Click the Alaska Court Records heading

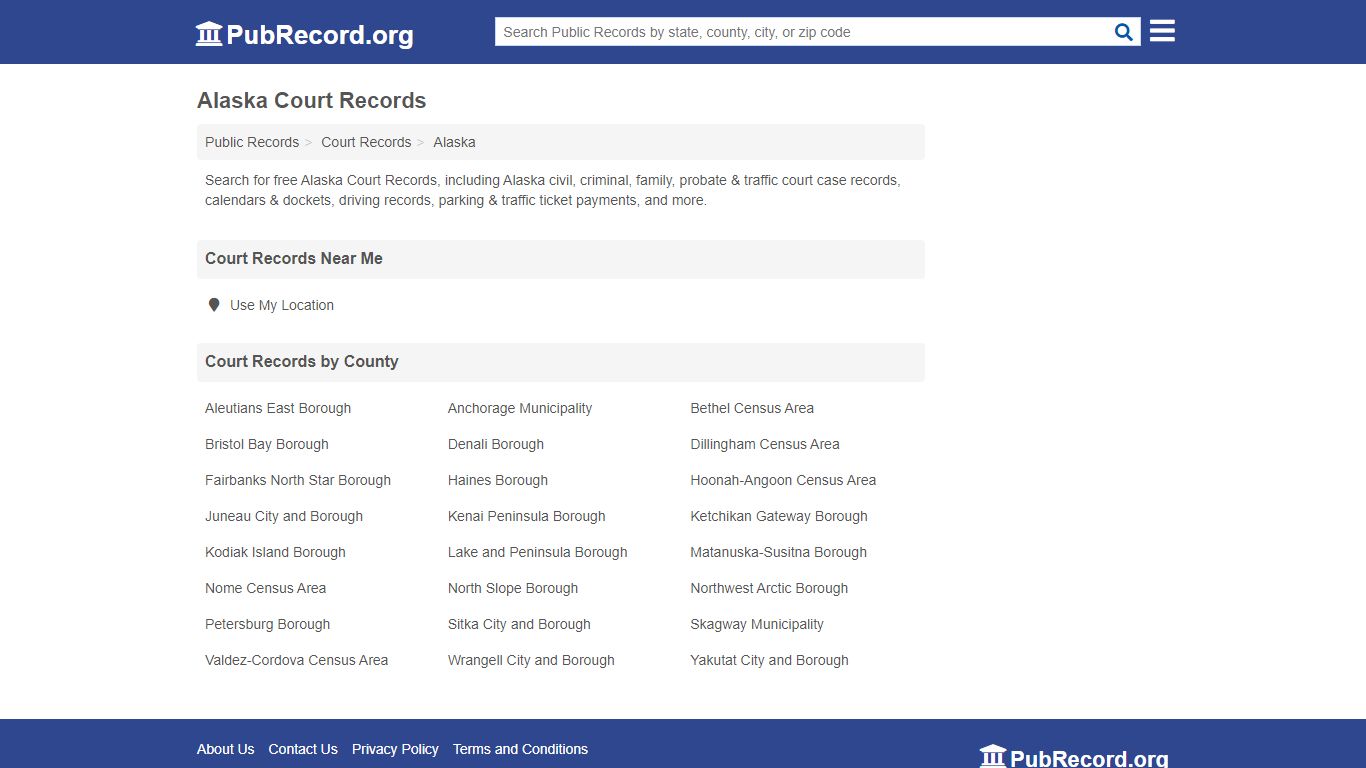click(312, 101)
